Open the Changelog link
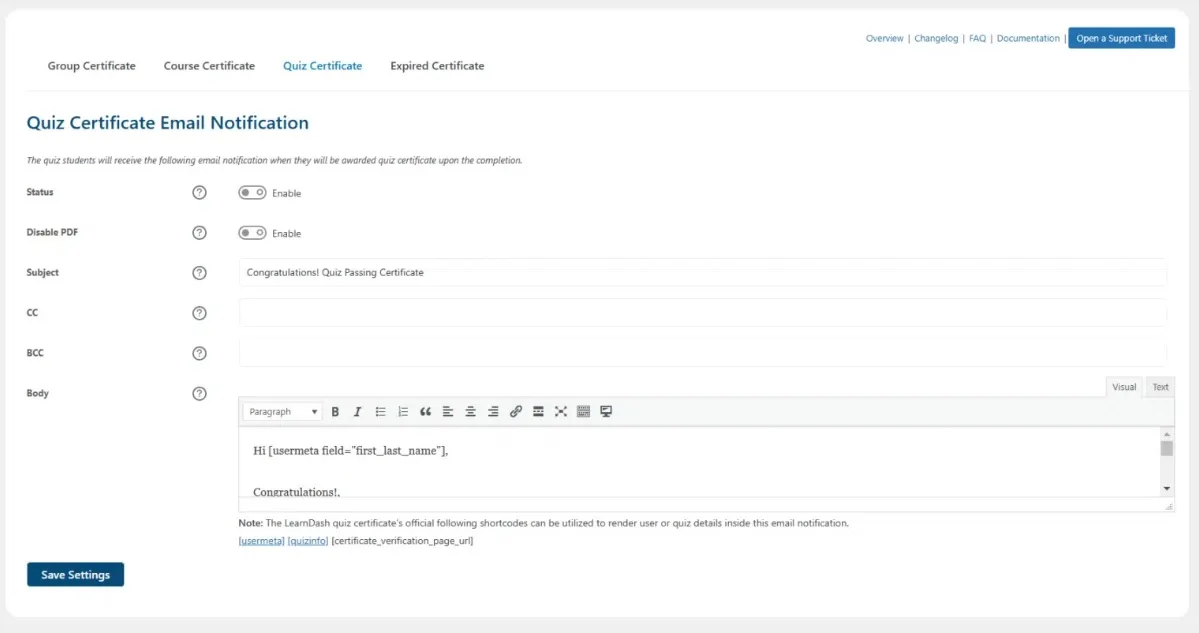Viewport: 1199px width, 633px height. [936, 38]
